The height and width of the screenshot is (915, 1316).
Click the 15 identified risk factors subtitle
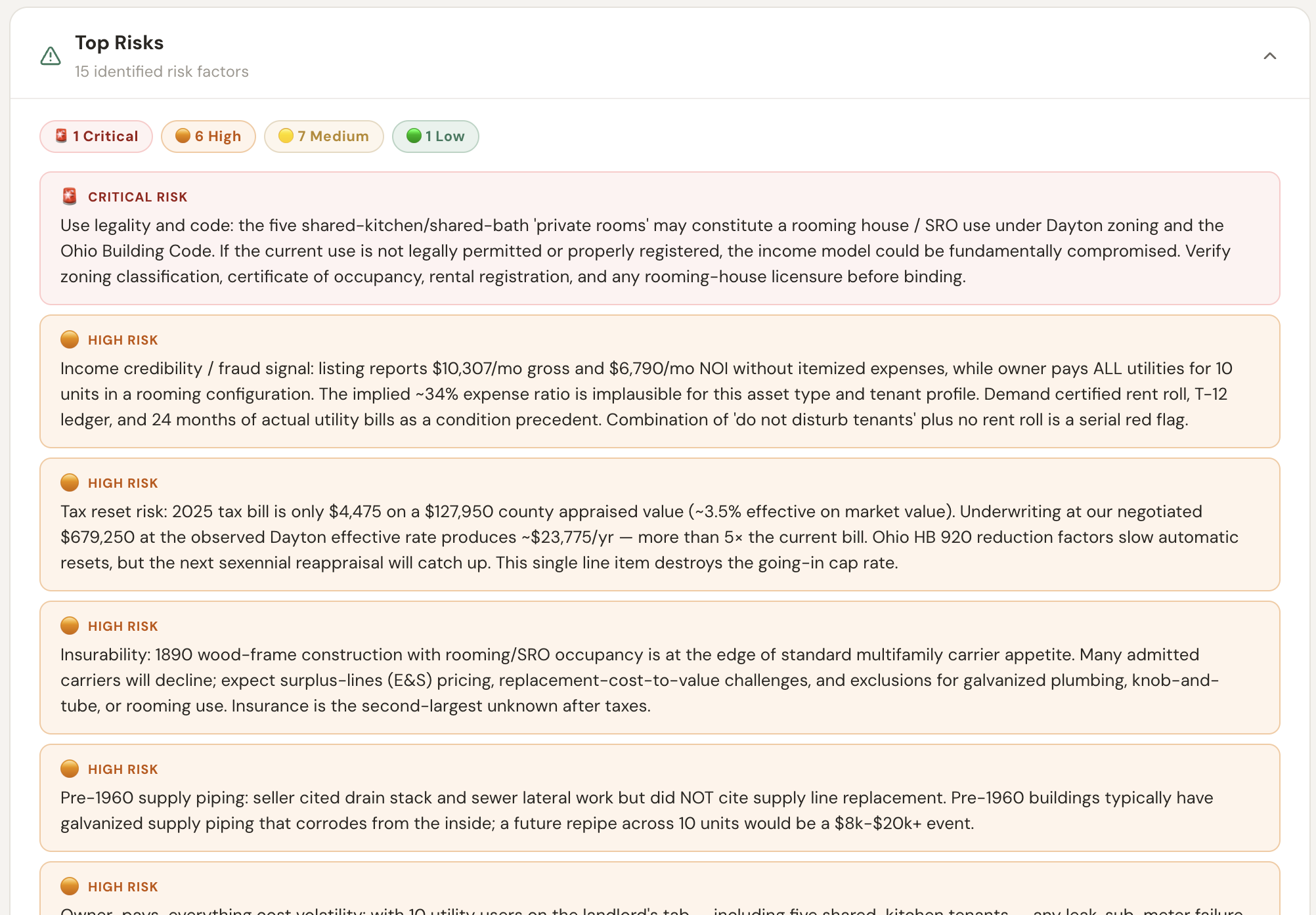click(x=162, y=72)
